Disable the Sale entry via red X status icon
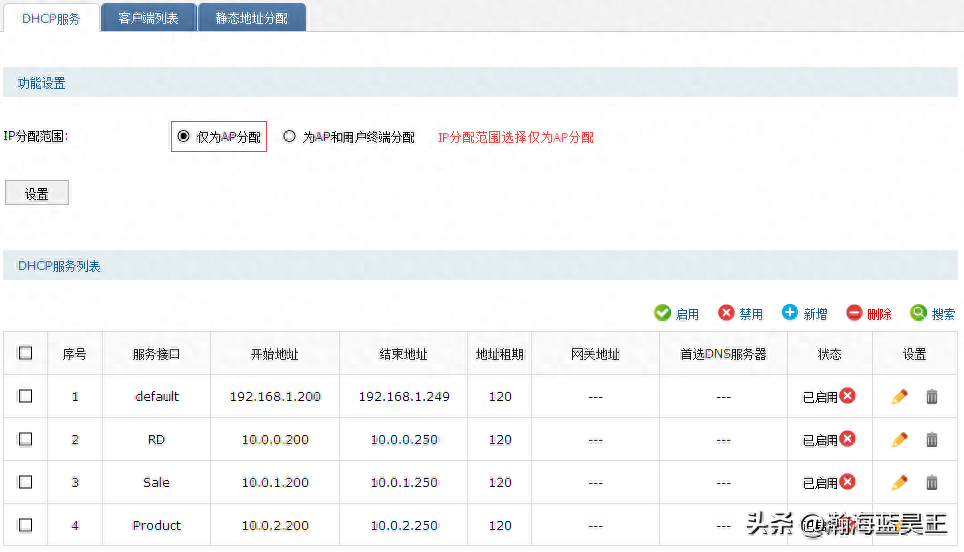Screen dimensions: 964x552 [848, 482]
